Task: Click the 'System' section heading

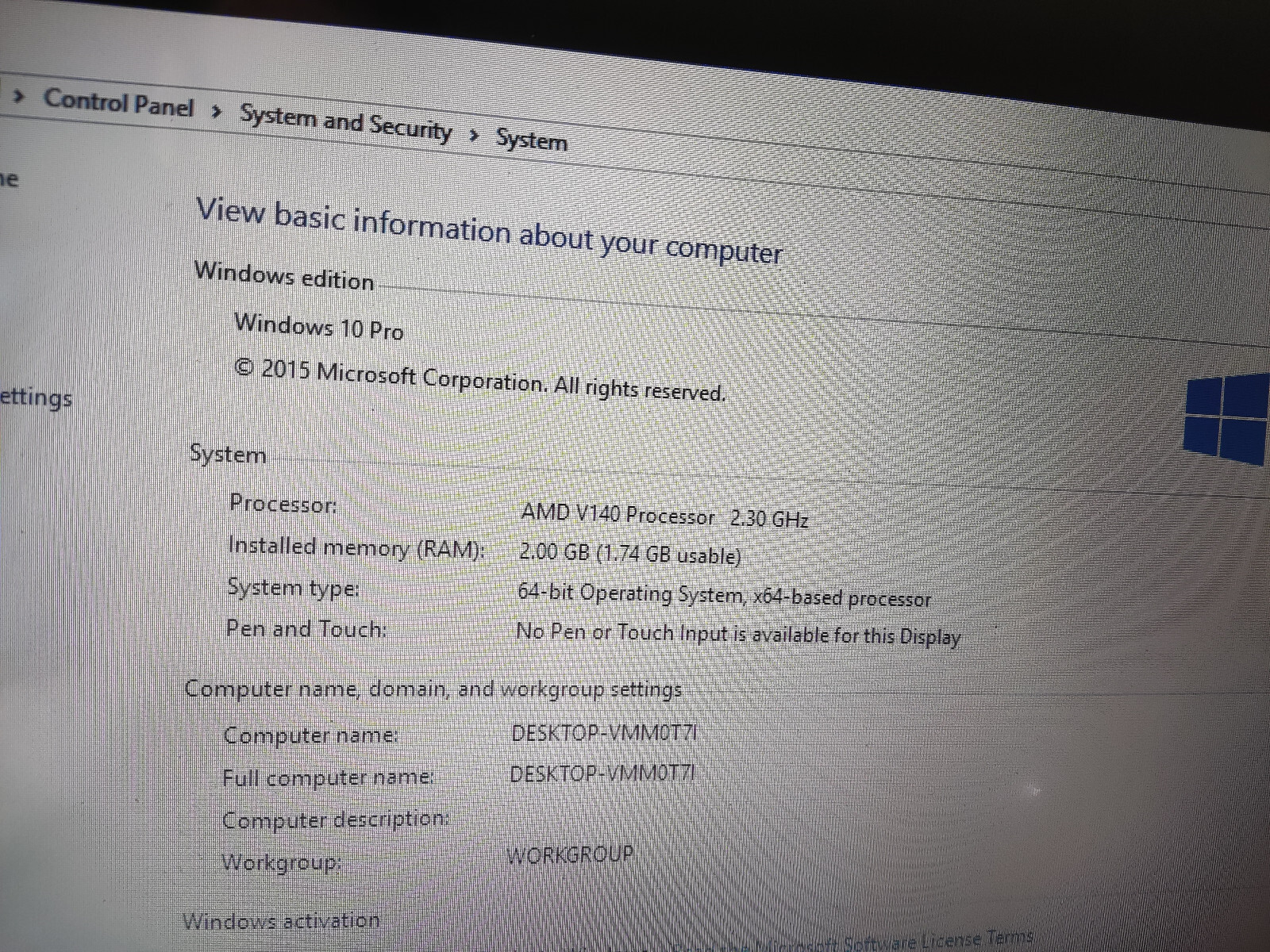Action: point(228,455)
